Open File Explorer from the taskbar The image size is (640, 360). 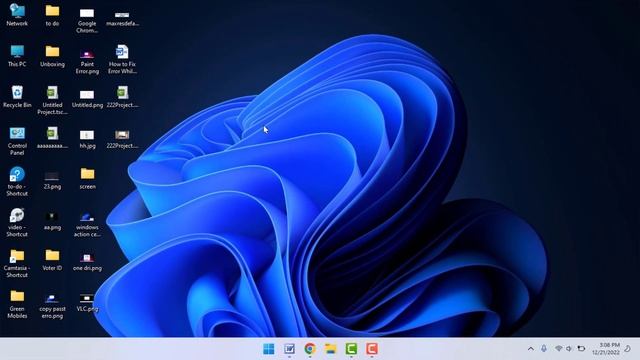click(330, 349)
